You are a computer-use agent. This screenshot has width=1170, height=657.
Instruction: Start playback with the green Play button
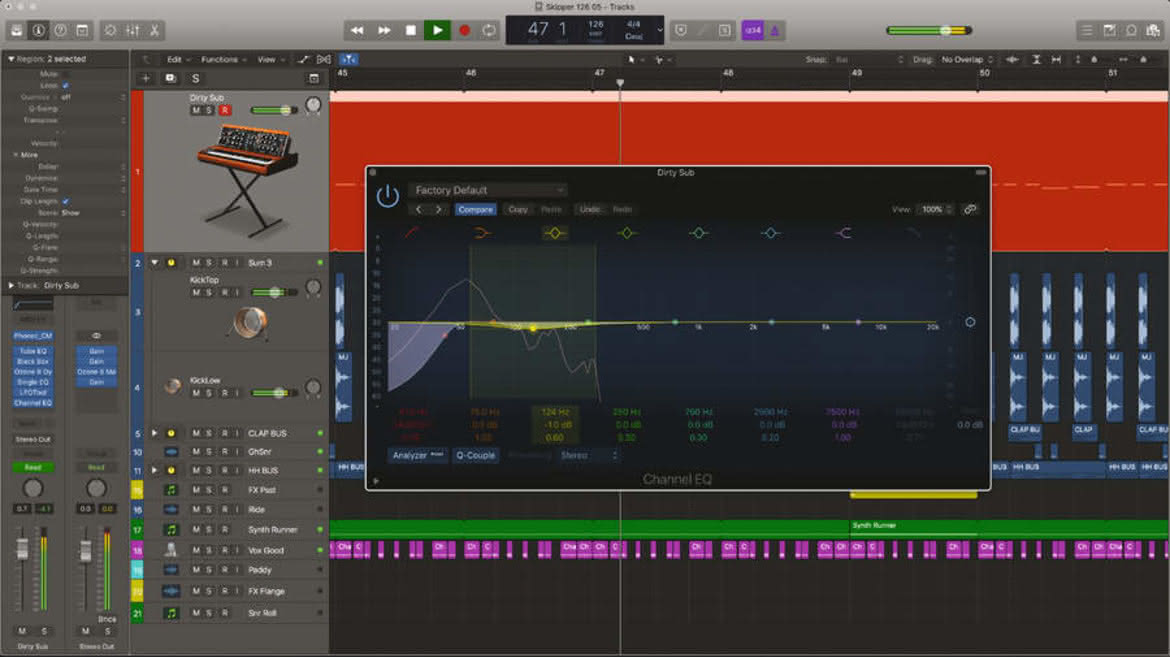tap(437, 31)
